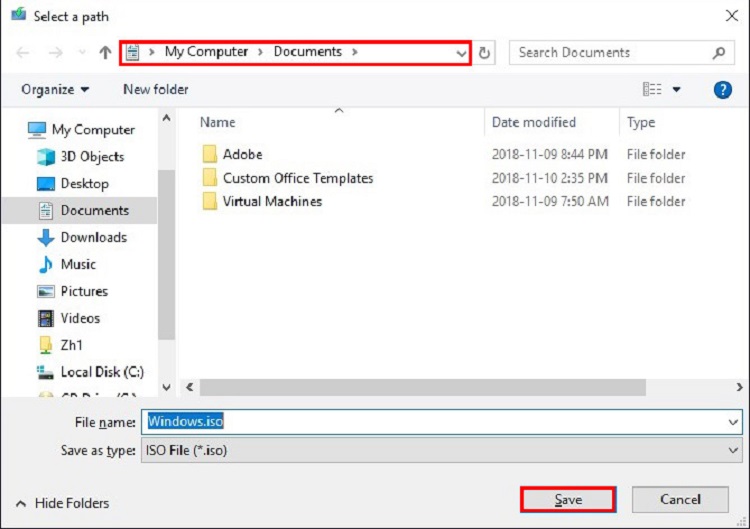This screenshot has height=529, width=750.
Task: Refresh the Documents folder view
Action: point(485,53)
